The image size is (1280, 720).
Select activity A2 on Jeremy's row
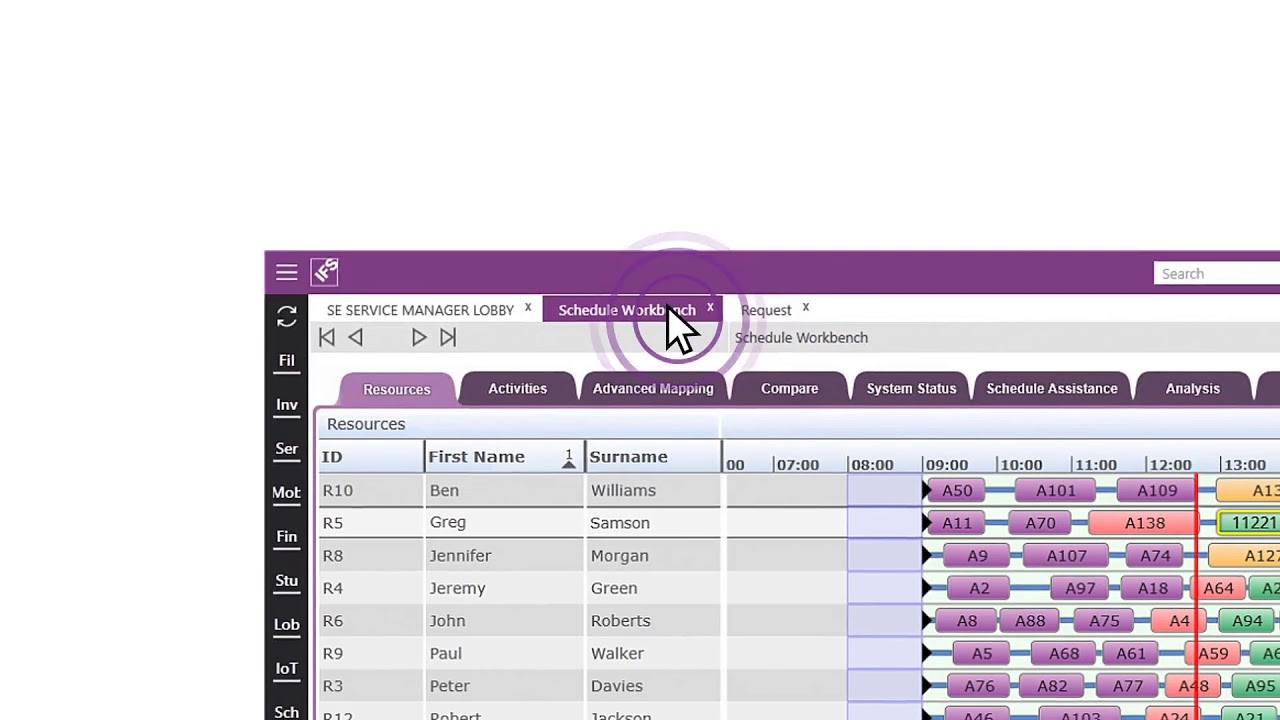(979, 589)
